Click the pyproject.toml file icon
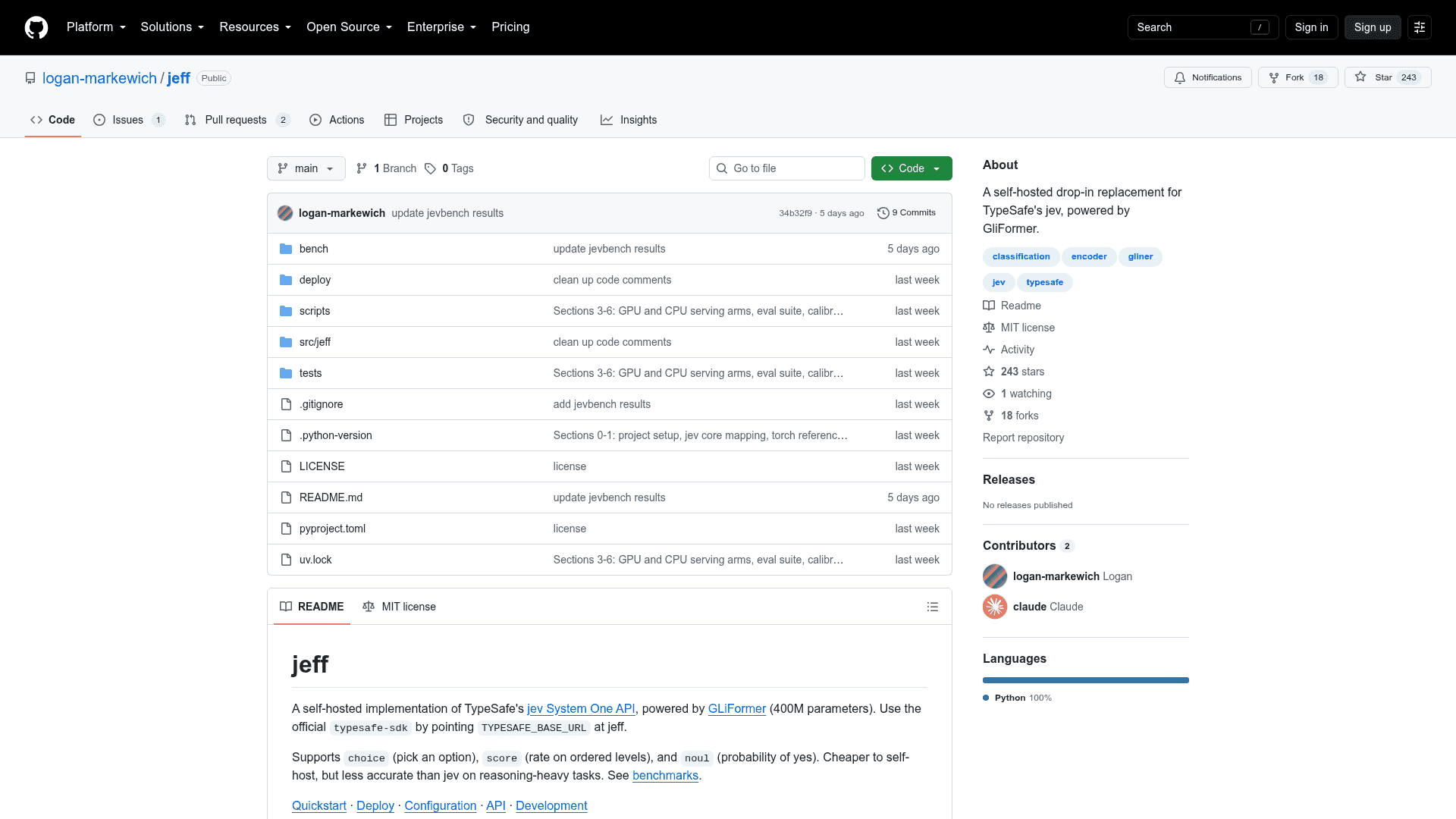Screen dimensions: 1456x819 pos(286,529)
